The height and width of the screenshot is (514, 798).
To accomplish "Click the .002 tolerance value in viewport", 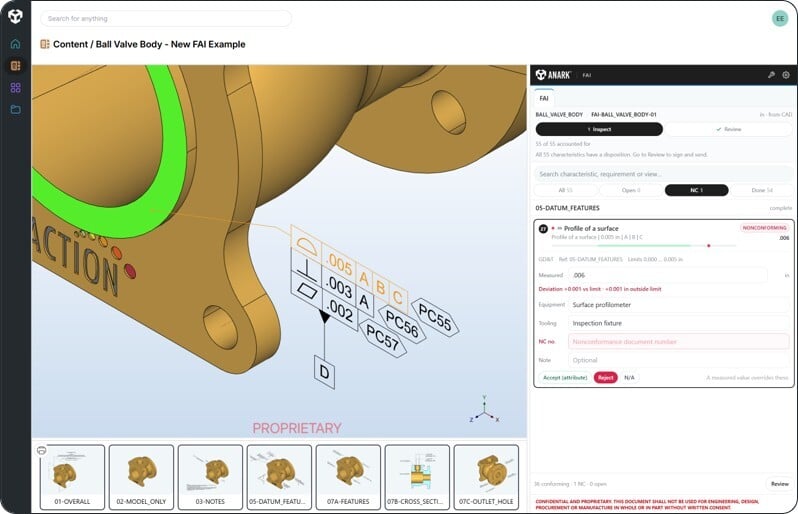I will pos(340,310).
